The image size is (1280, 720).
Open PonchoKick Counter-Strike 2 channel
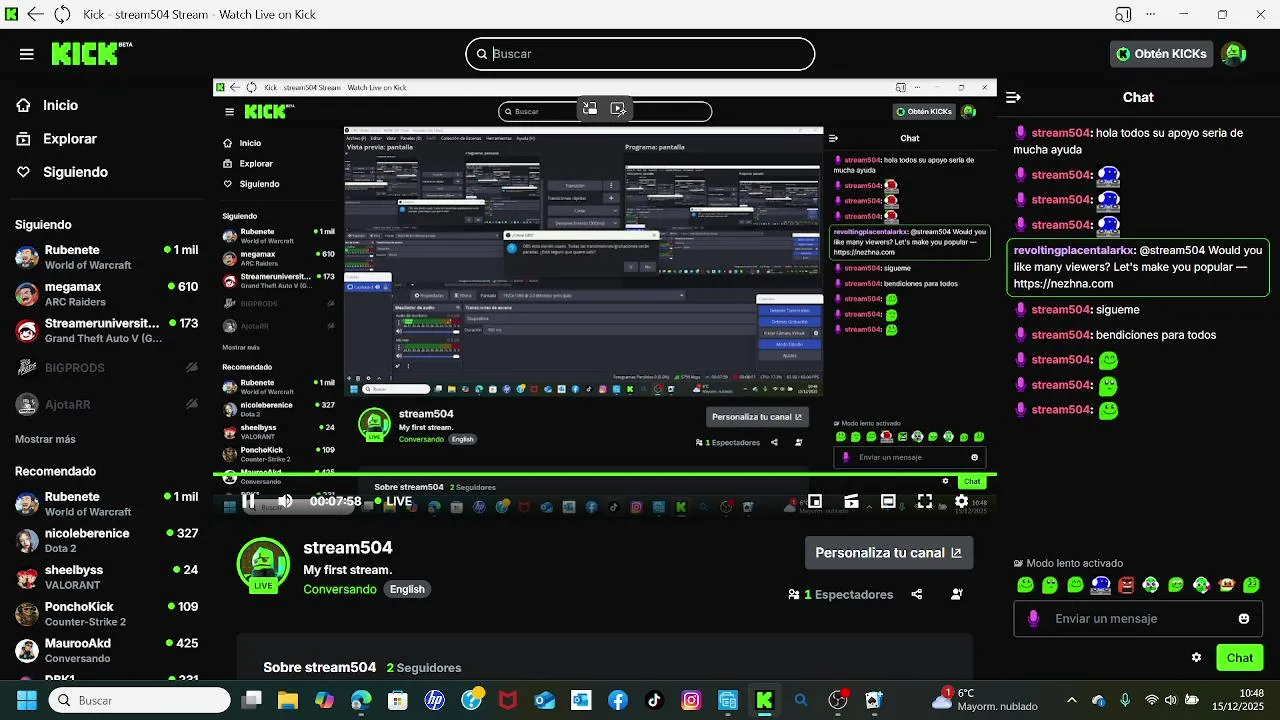point(106,614)
